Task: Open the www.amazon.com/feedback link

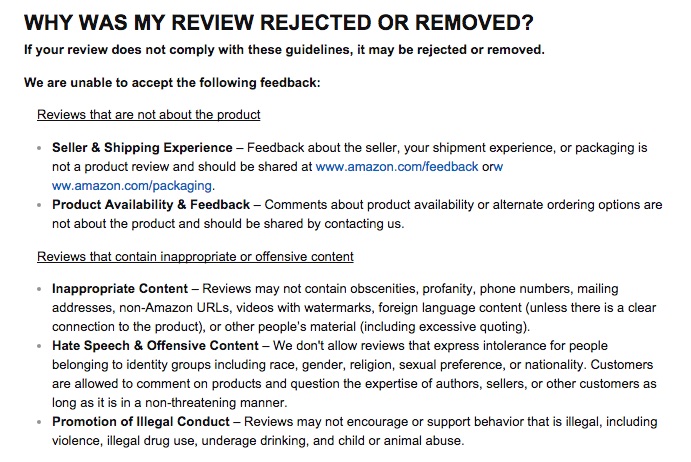Action: (x=397, y=167)
